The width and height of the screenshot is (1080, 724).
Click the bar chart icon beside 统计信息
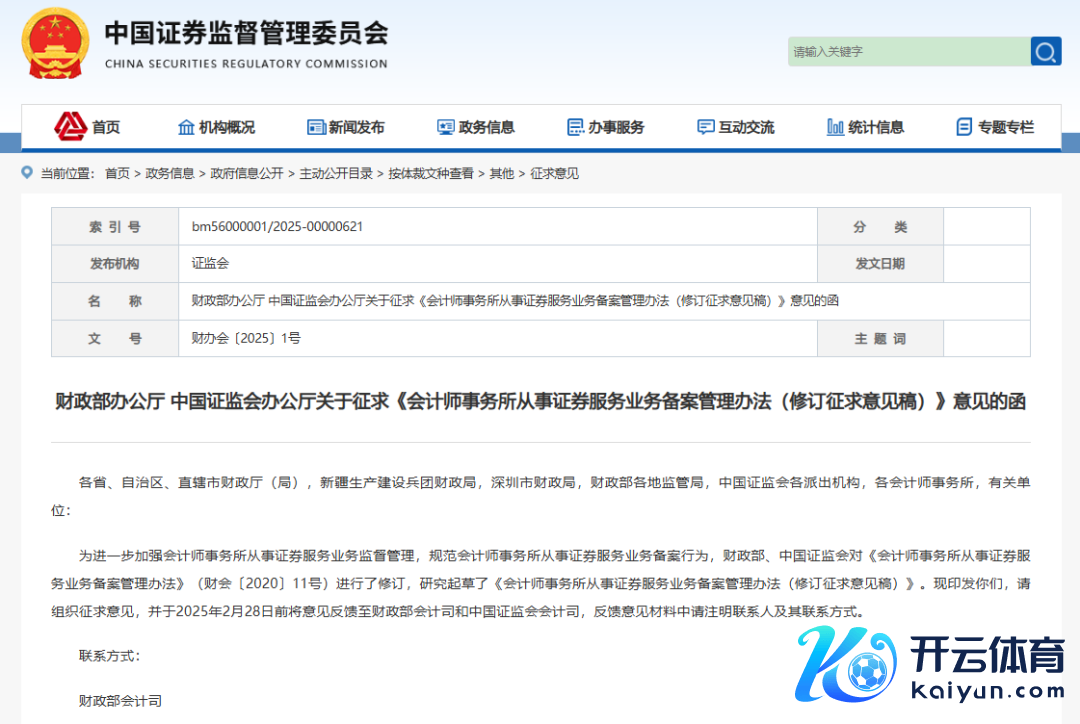[x=835, y=127]
